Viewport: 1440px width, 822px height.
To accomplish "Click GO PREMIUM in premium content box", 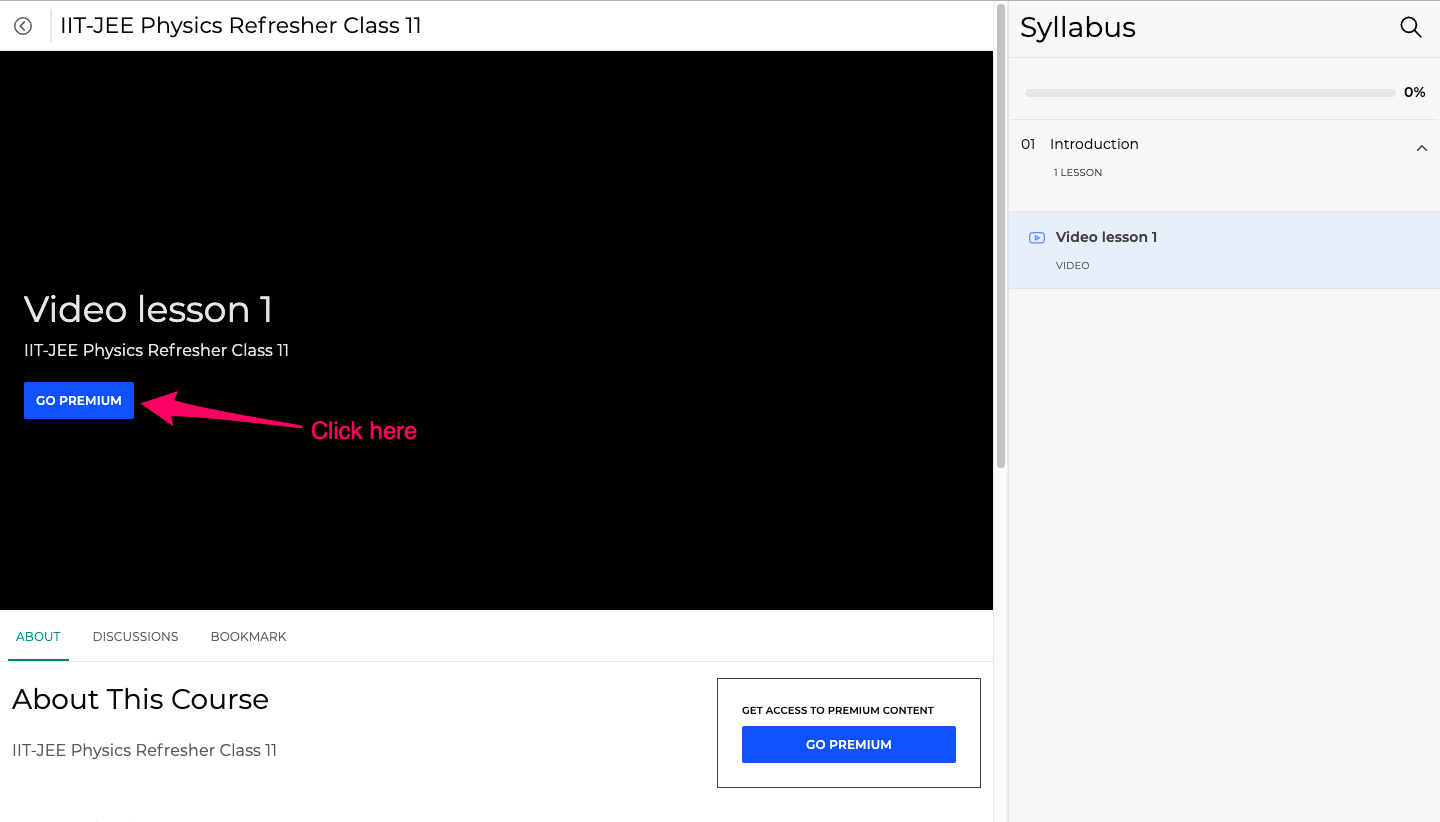I will [849, 745].
